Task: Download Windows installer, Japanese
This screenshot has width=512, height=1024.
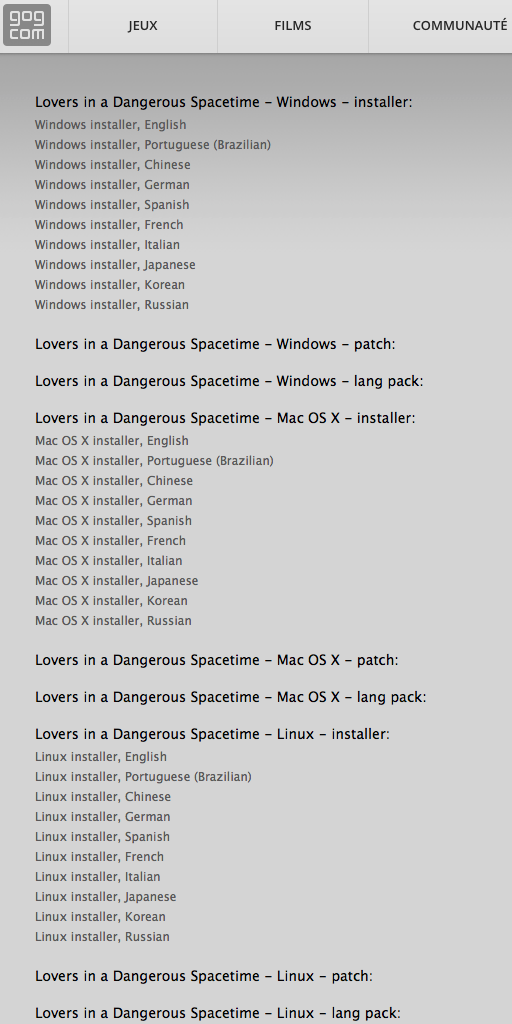Action: 115,264
